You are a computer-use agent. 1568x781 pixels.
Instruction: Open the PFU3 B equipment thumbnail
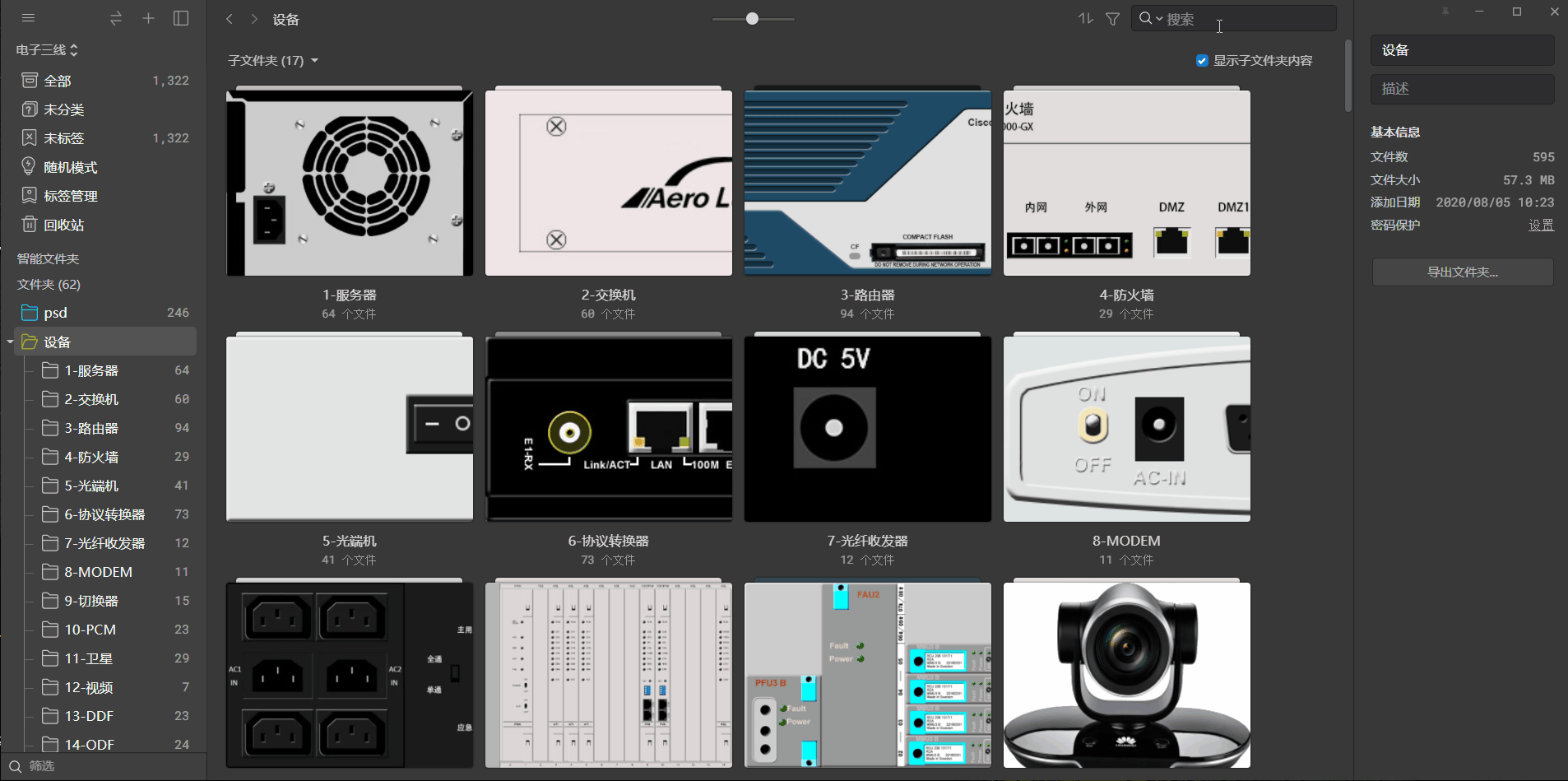(868, 674)
